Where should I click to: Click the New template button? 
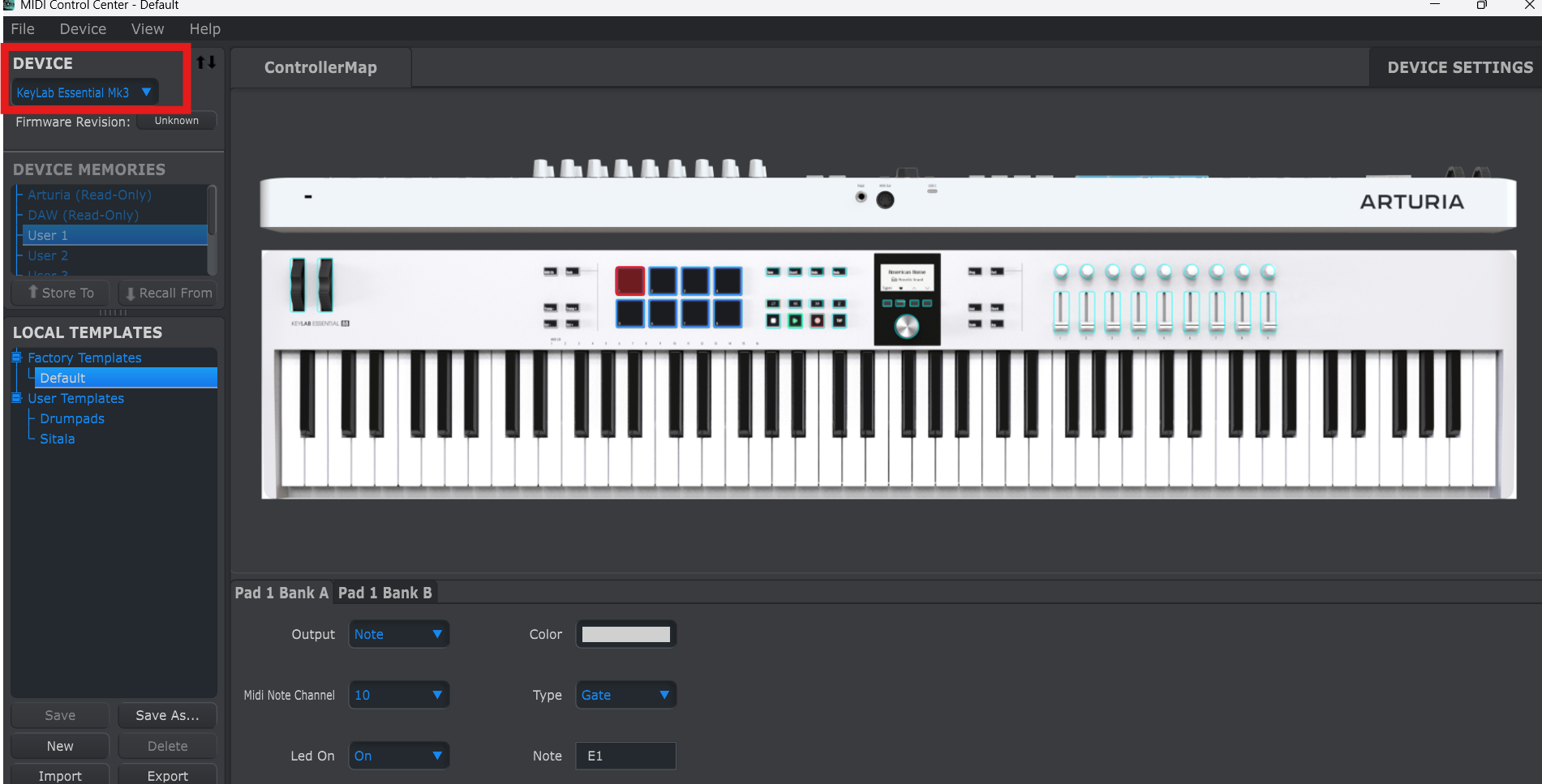coord(60,746)
